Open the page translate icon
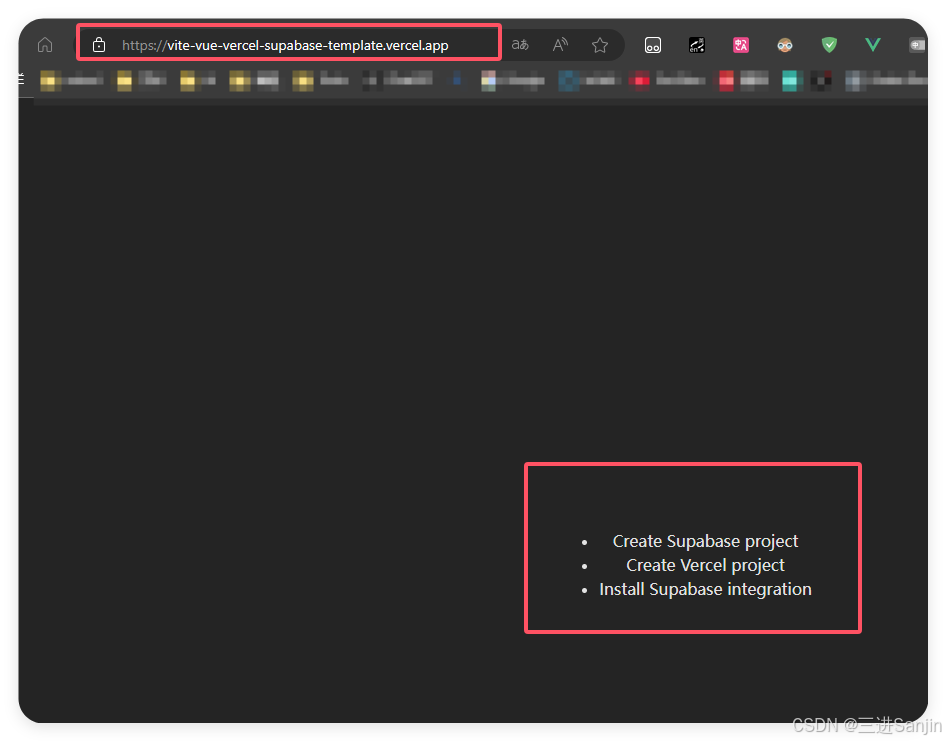946x741 pixels. (520, 45)
